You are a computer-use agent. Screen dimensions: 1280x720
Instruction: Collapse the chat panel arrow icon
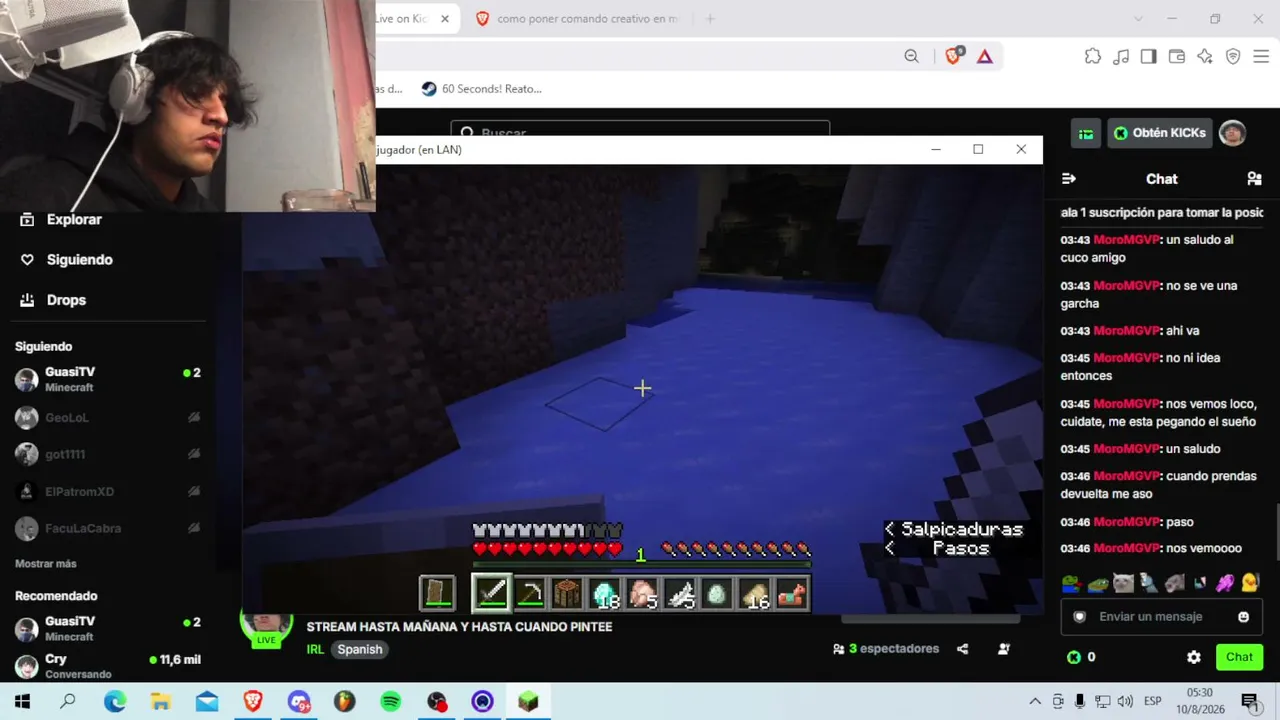tap(1069, 179)
